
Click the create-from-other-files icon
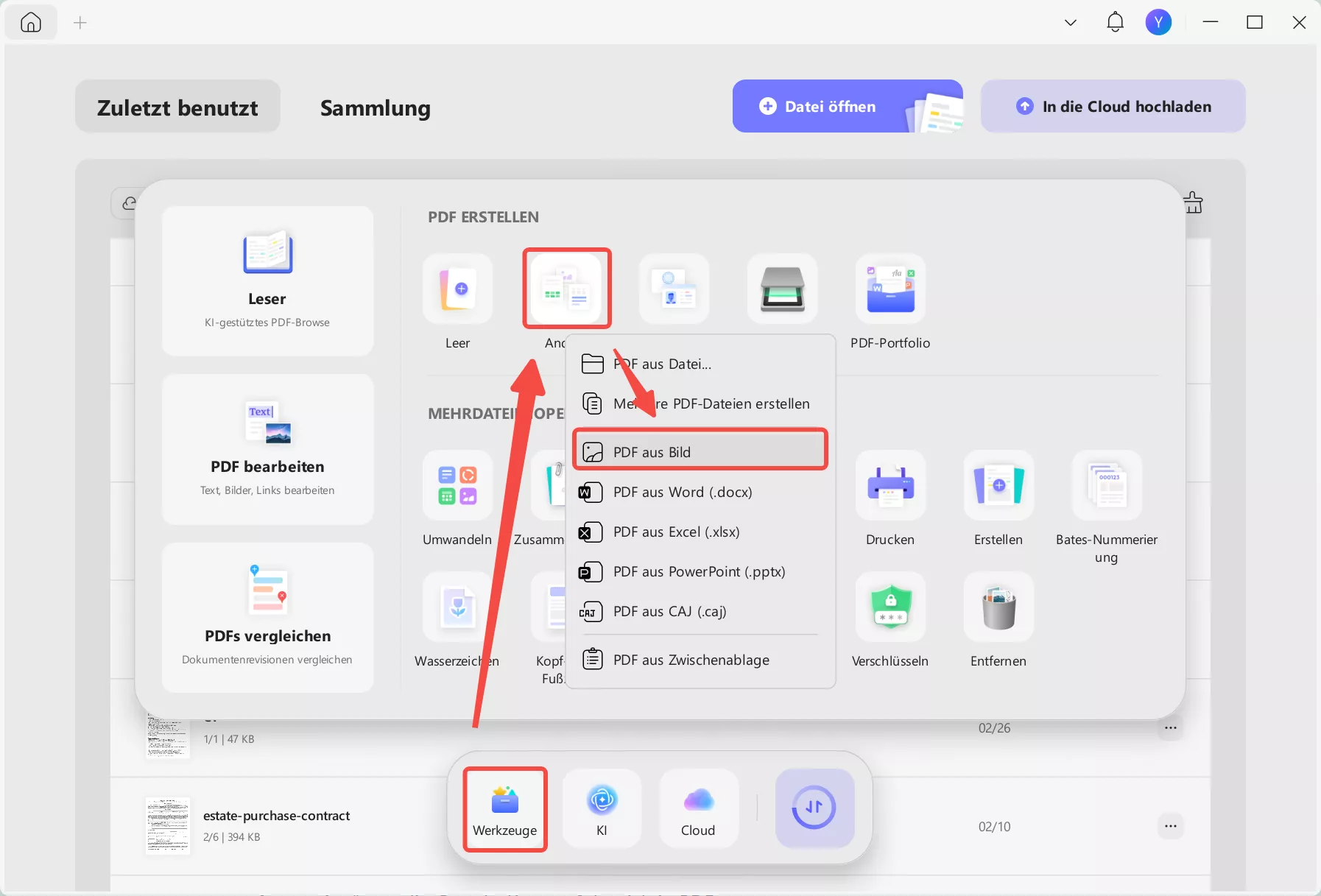point(566,289)
